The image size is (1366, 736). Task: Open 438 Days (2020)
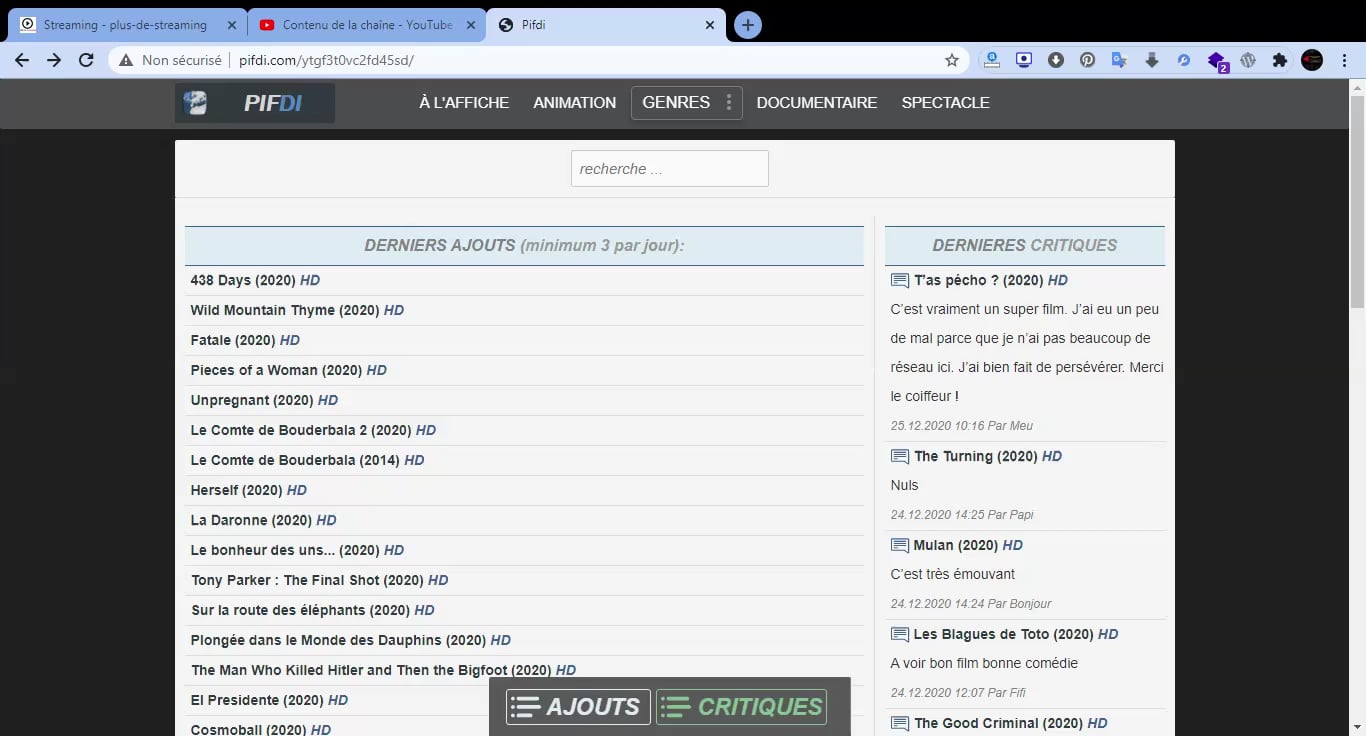(x=255, y=280)
